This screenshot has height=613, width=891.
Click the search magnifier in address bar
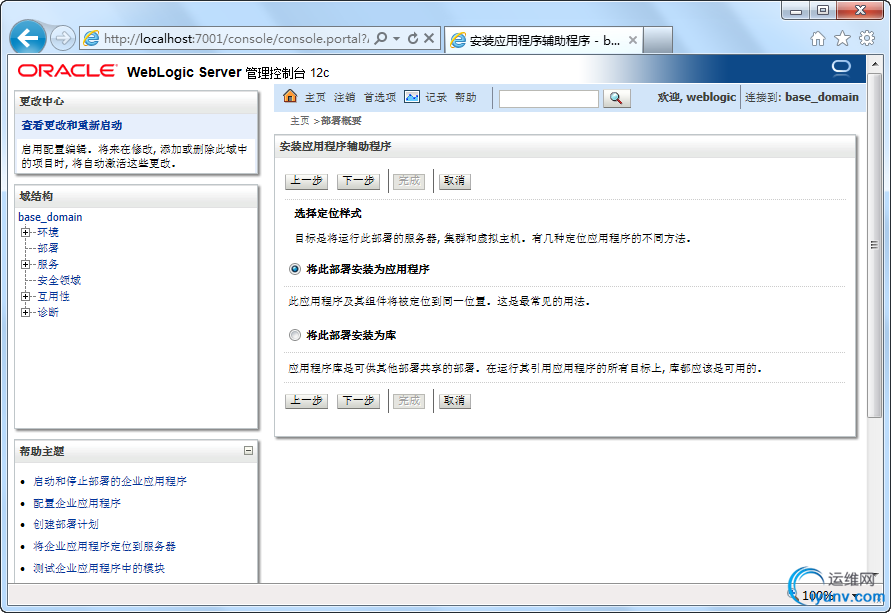point(381,38)
